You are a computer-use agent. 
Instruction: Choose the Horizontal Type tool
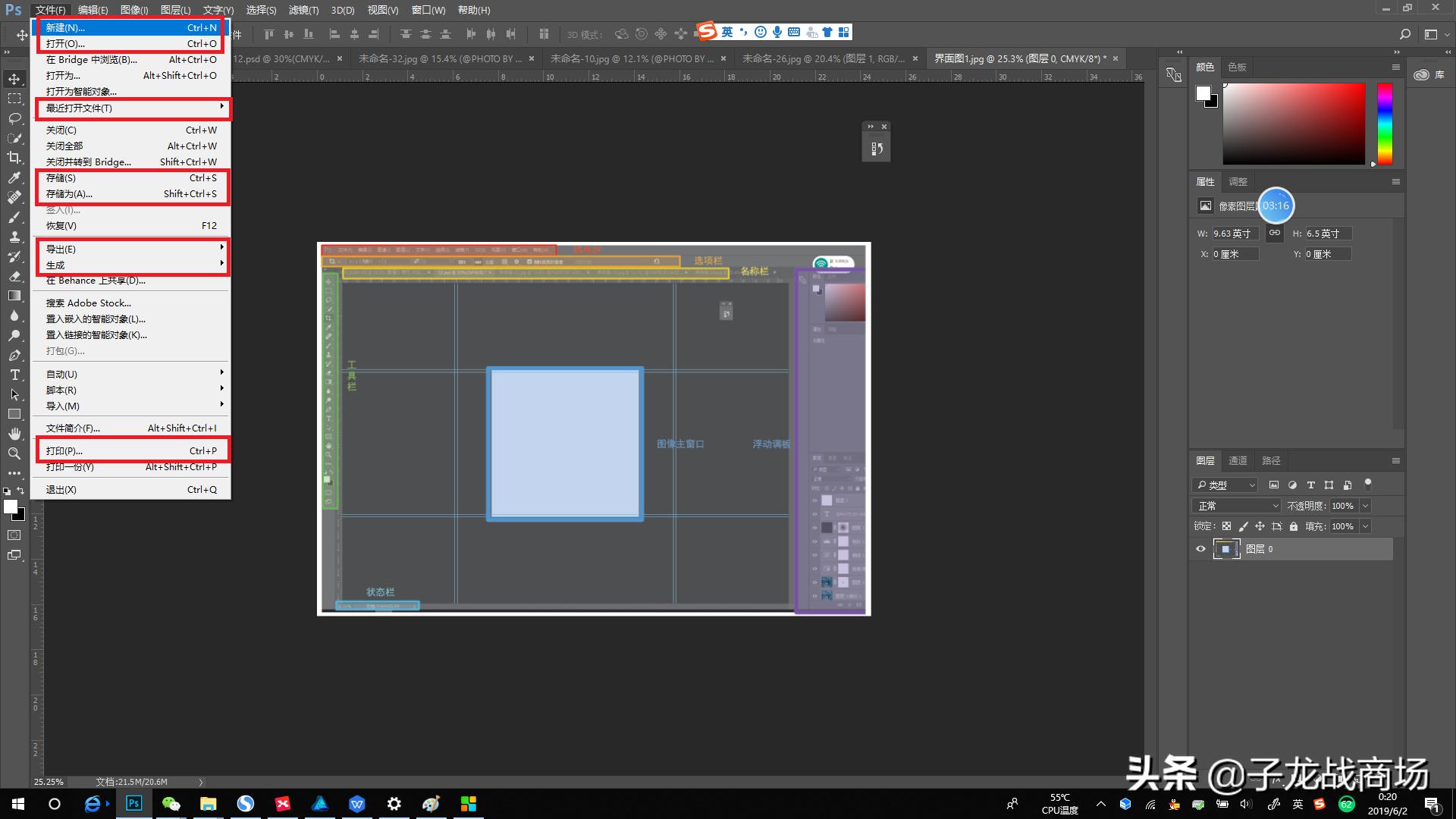(14, 375)
